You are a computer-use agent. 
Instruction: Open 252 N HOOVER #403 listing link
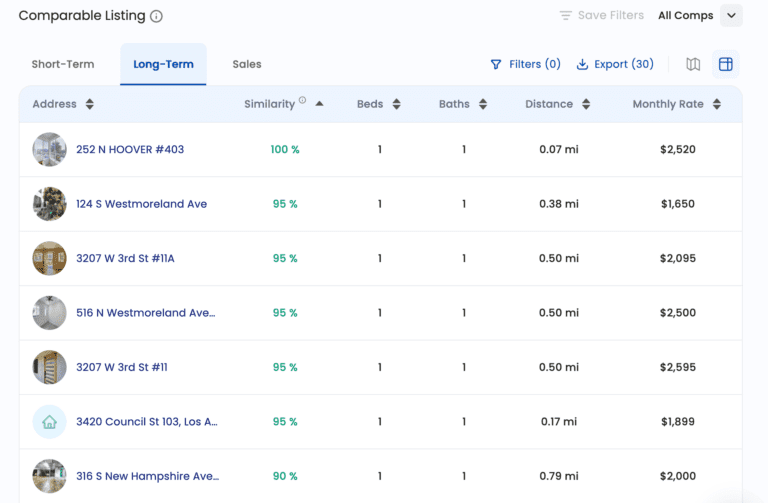pyautogui.click(x=130, y=150)
